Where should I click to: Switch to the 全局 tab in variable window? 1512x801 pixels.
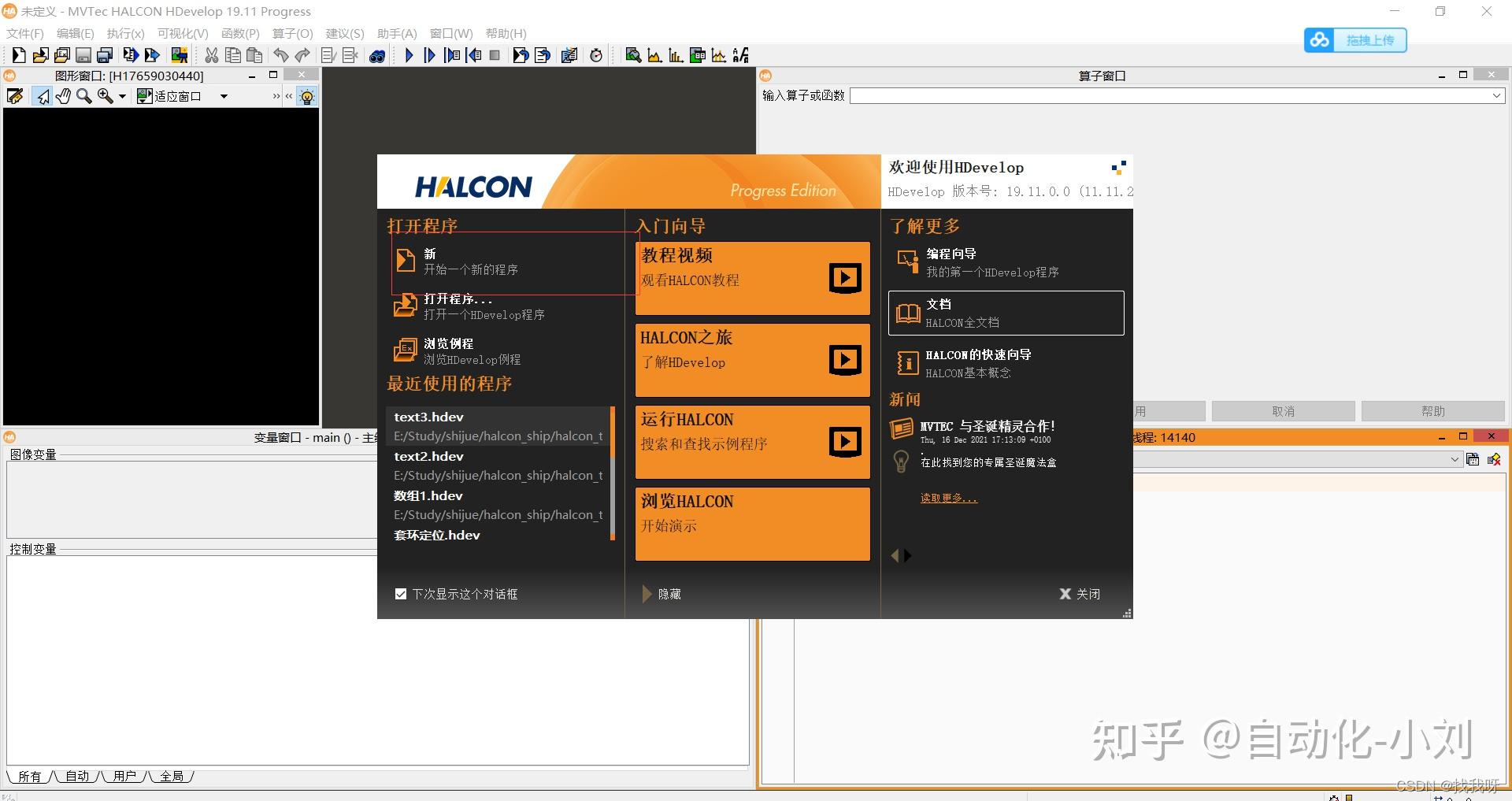click(172, 776)
